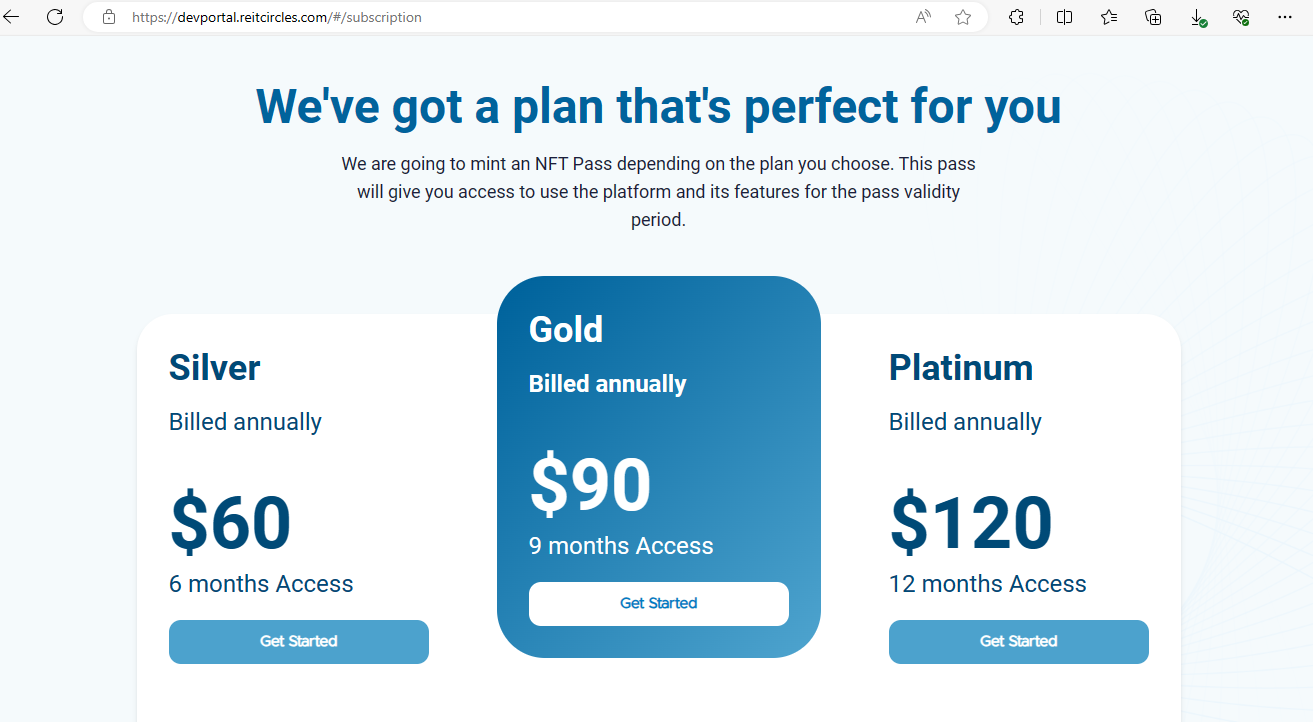This screenshot has width=1313, height=722.
Task: Open the Collections panel
Action: click(x=1153, y=17)
